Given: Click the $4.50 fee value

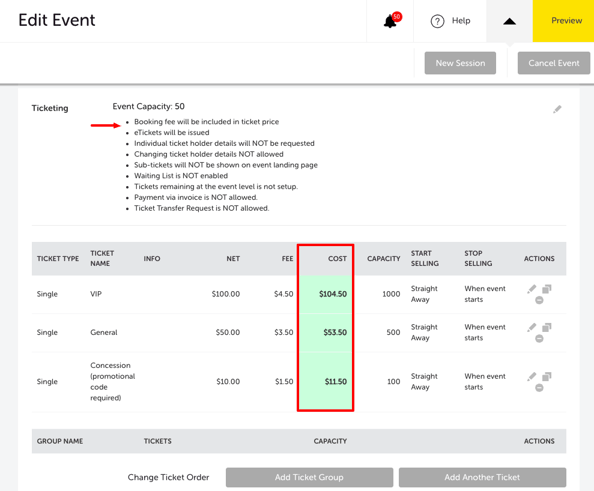Looking at the screenshot, I should tap(284, 294).
